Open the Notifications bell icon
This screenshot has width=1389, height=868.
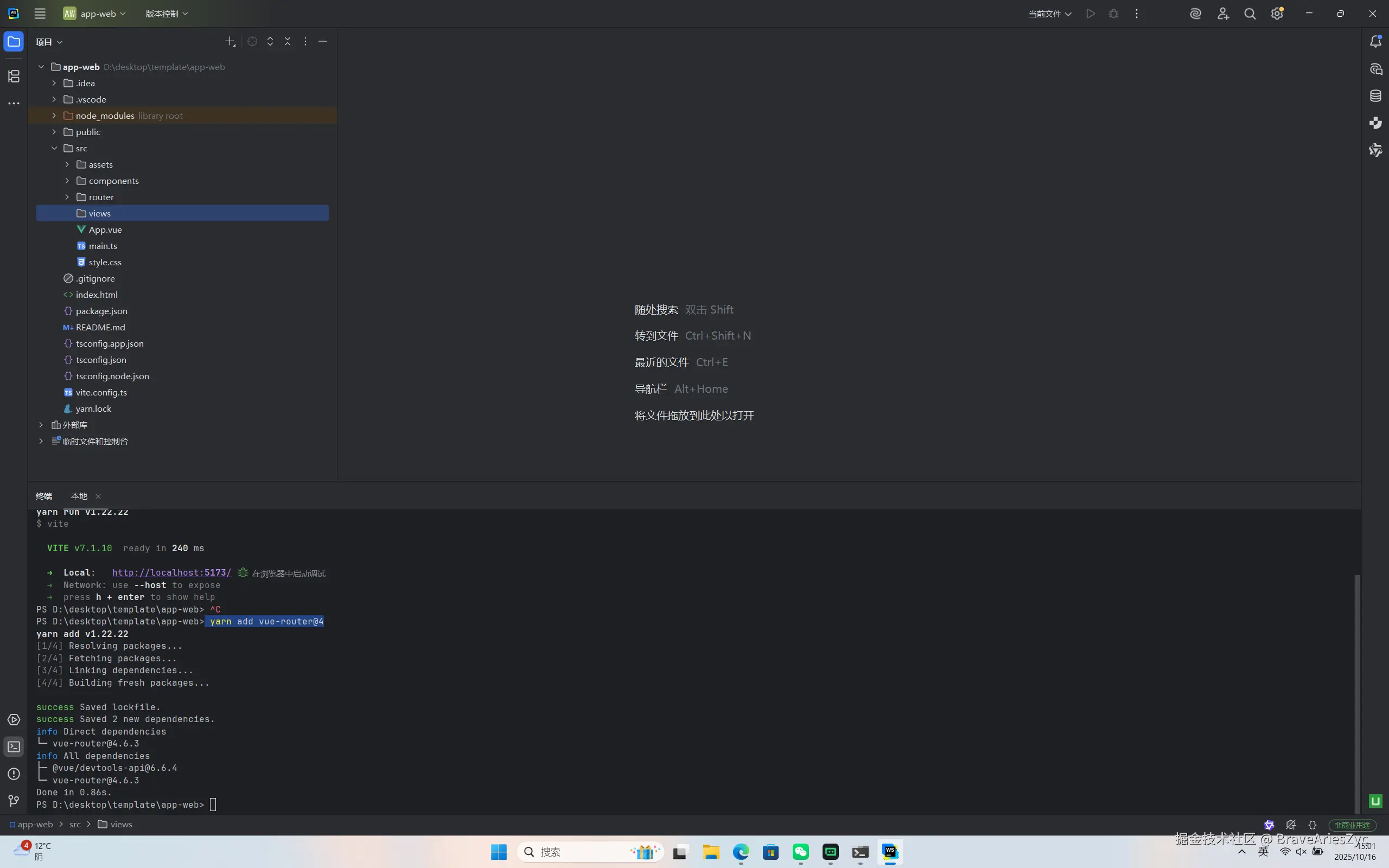pyautogui.click(x=1375, y=41)
